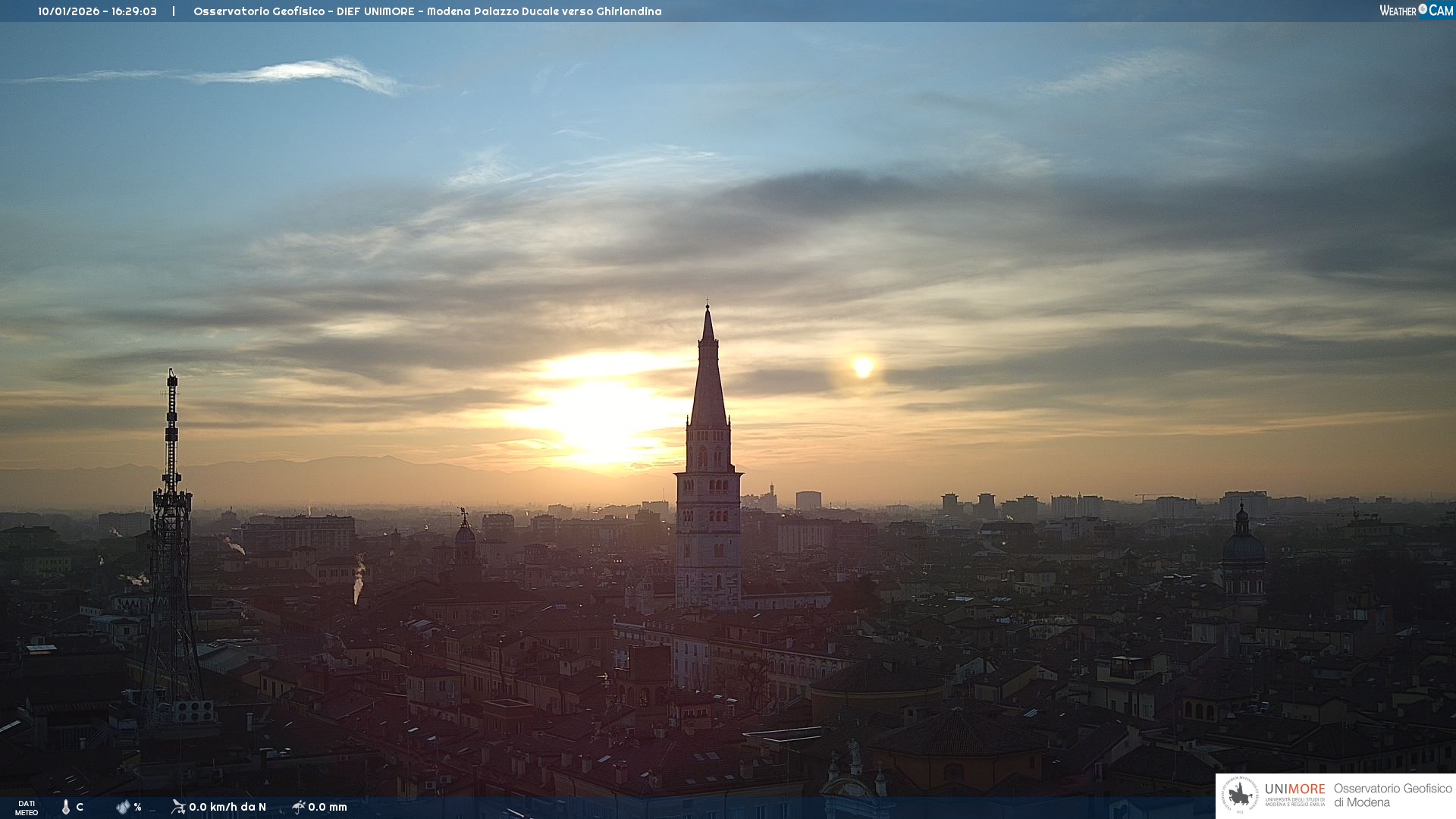The width and height of the screenshot is (1456, 819).
Task: Click the humidity percent symbol
Action: point(137,807)
